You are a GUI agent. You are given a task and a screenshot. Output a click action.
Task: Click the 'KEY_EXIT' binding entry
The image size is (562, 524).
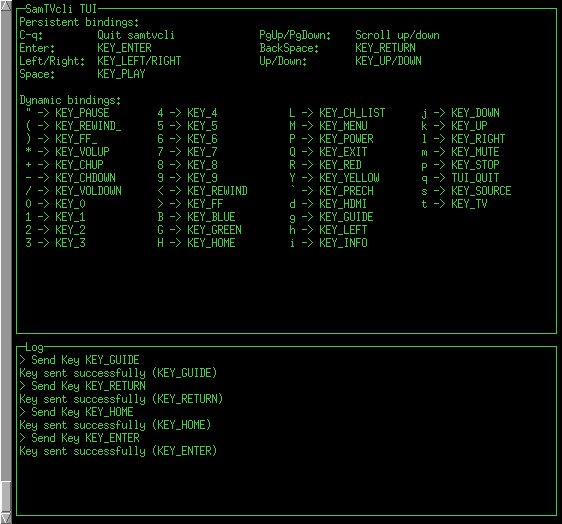coord(343,152)
